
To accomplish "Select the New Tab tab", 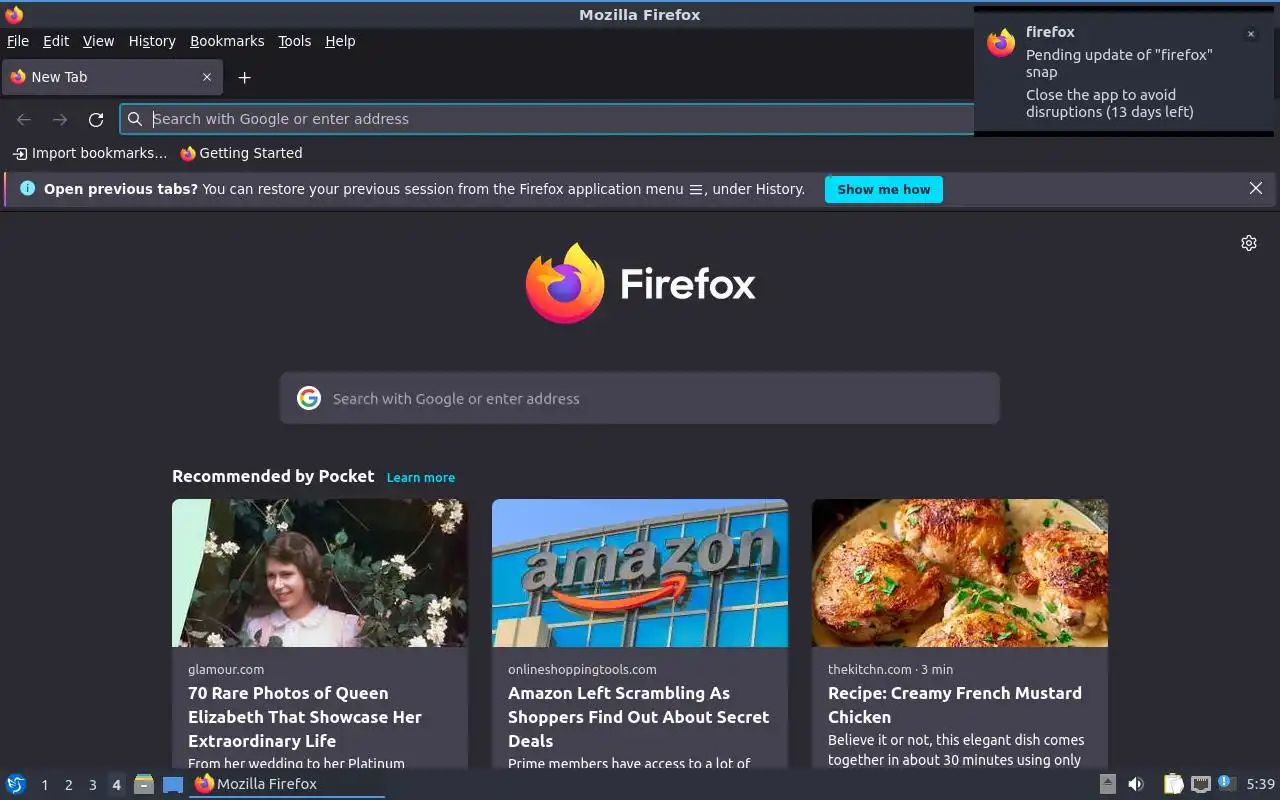I will [111, 77].
